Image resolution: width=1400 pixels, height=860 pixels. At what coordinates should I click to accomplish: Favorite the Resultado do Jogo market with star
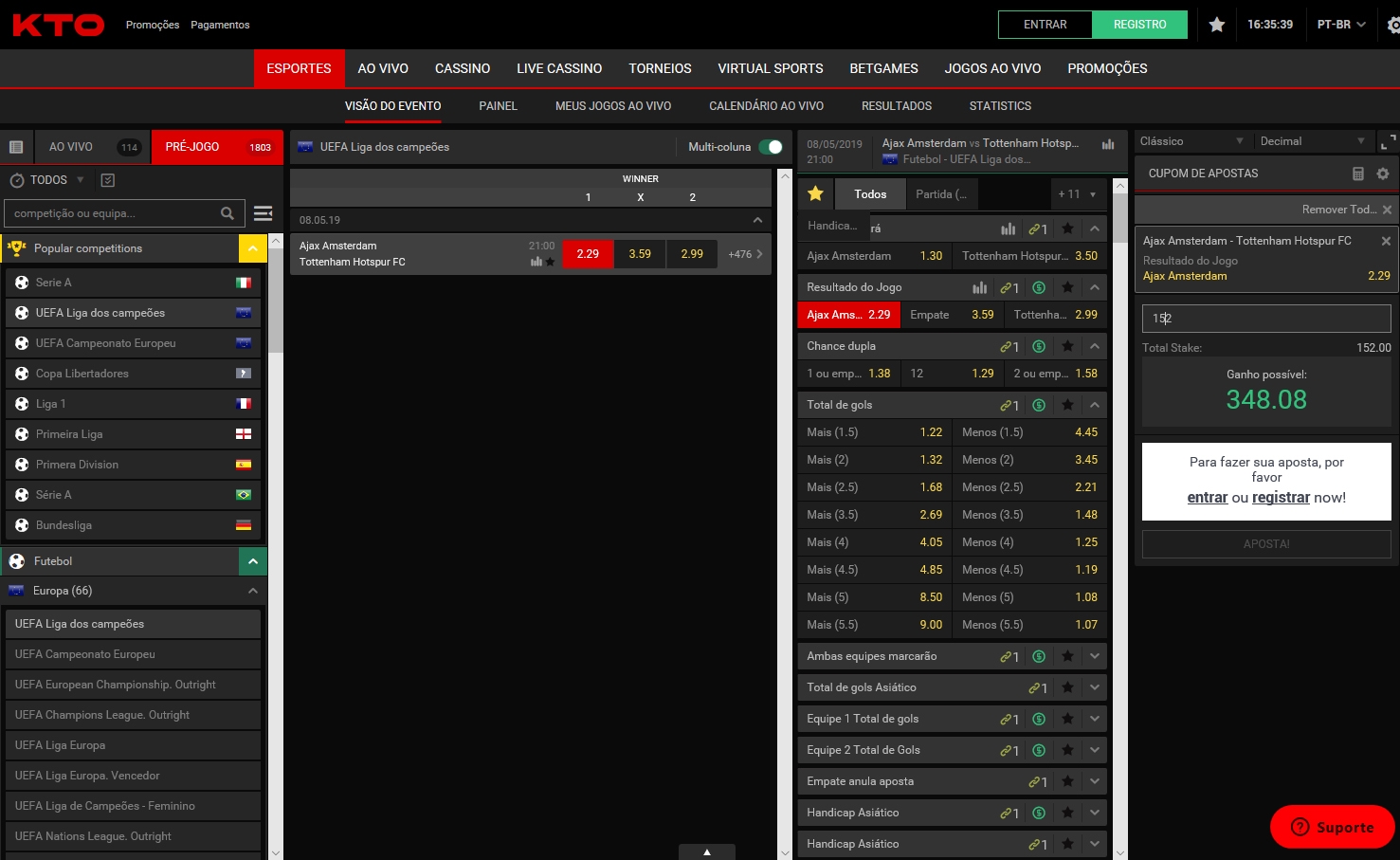[x=1067, y=287]
